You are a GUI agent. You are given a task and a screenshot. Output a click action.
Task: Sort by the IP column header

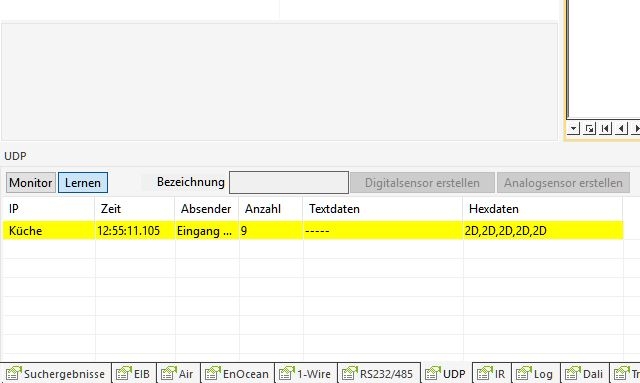(x=48, y=209)
